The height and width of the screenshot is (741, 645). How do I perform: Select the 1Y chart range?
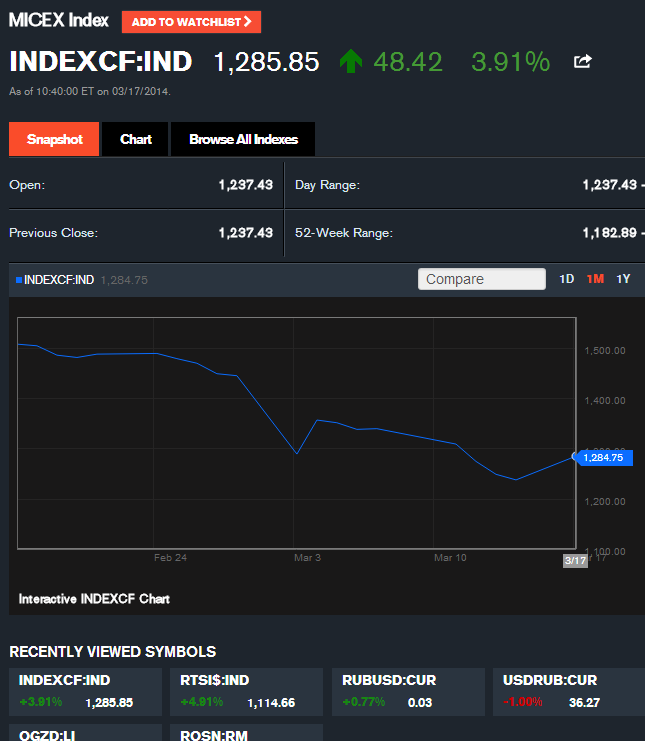point(623,279)
